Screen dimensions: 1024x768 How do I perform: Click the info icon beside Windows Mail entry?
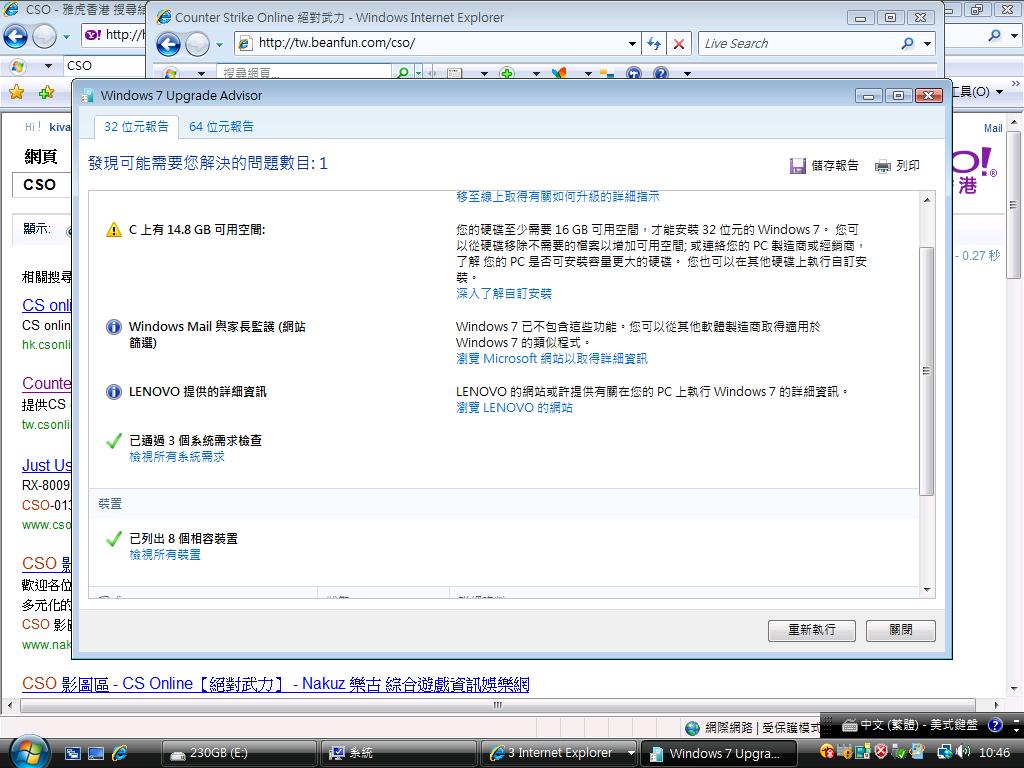114,327
